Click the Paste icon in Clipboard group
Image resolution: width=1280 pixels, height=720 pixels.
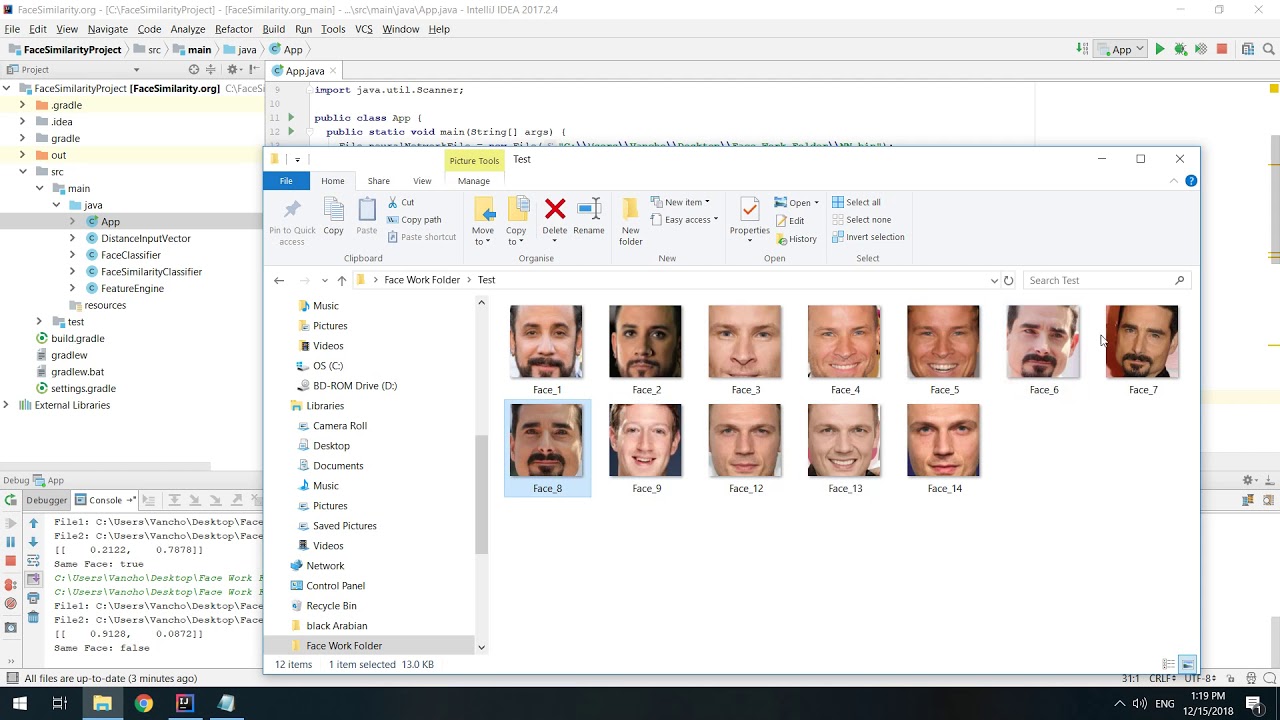coord(367,210)
